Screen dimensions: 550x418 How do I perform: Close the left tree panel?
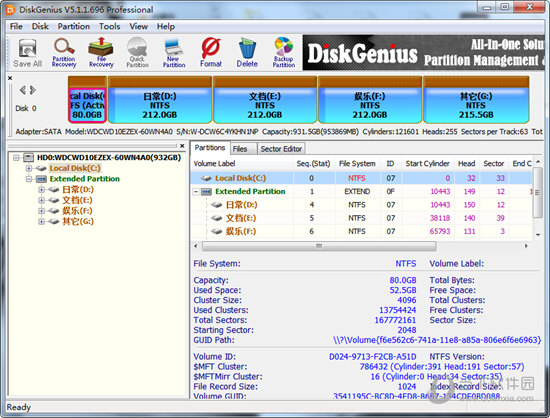182,146
